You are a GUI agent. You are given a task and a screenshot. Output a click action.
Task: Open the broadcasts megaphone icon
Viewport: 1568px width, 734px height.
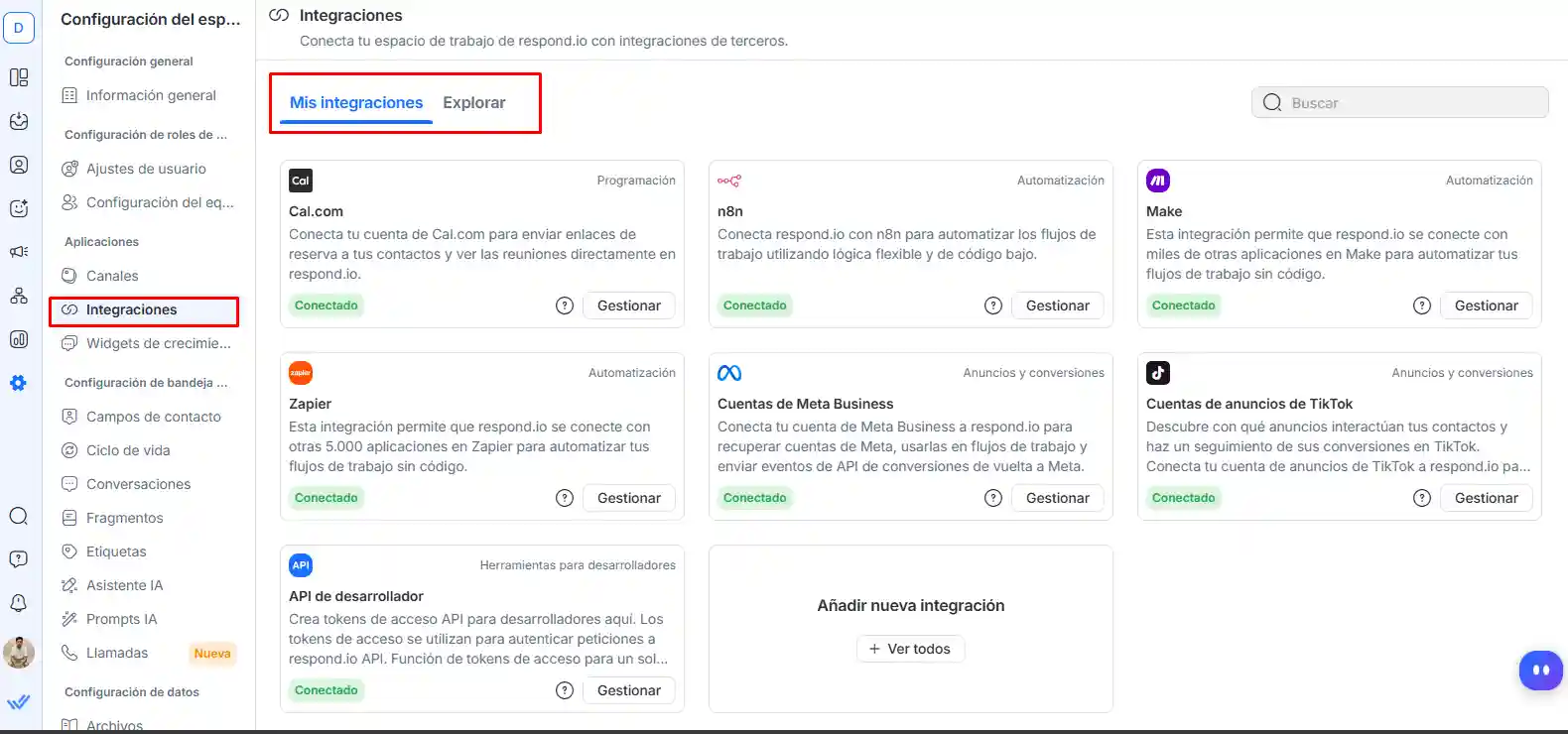[19, 252]
